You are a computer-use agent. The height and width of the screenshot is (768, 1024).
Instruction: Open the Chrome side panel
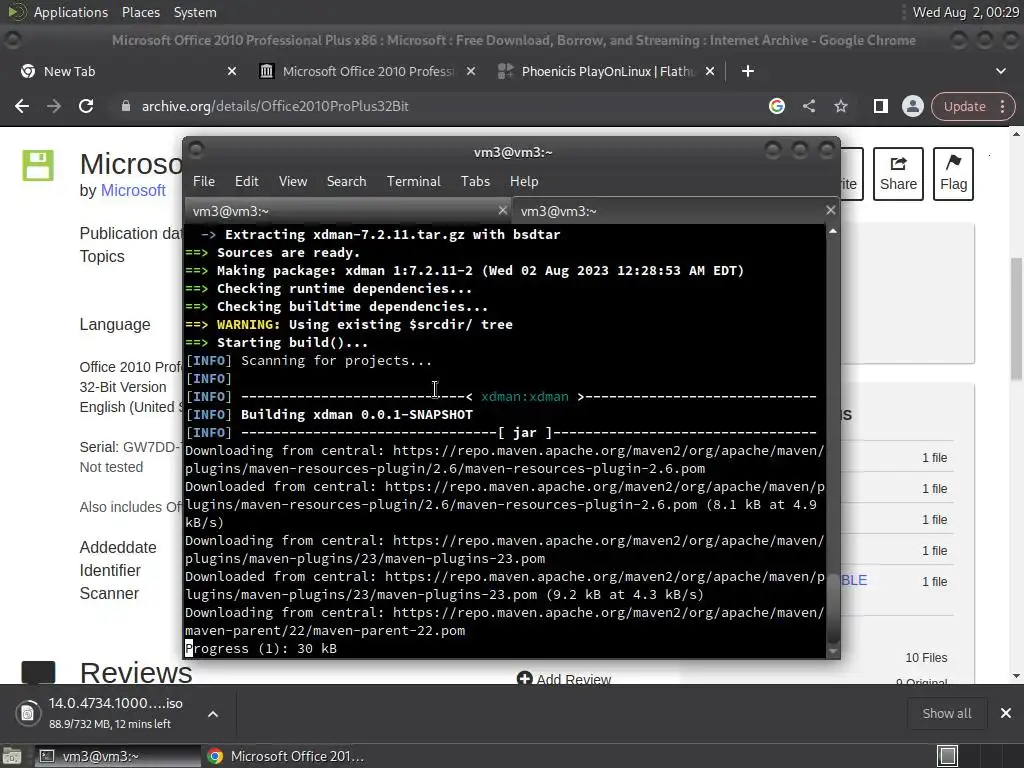[x=880, y=106]
